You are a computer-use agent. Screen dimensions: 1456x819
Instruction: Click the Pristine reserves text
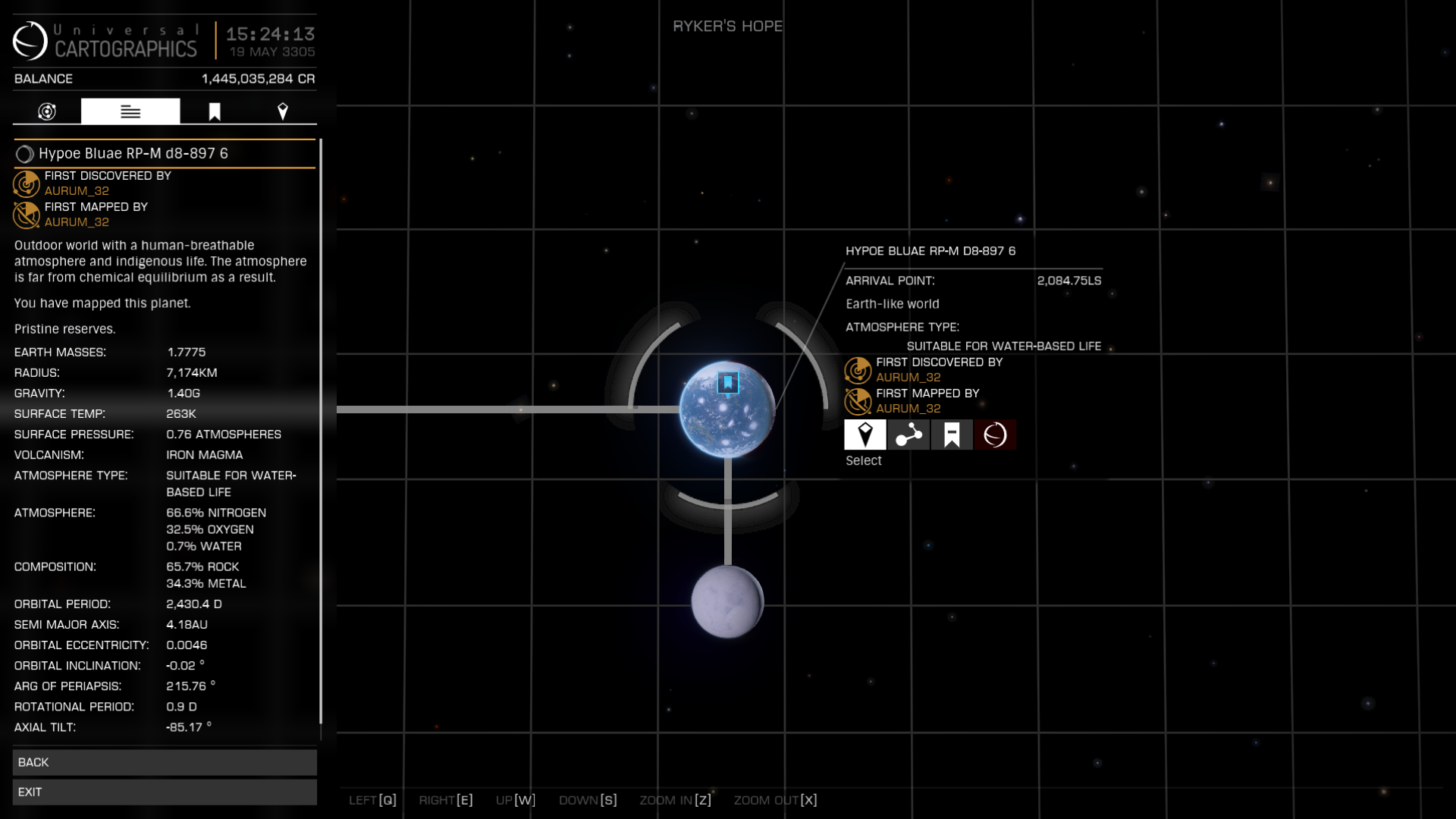65,329
